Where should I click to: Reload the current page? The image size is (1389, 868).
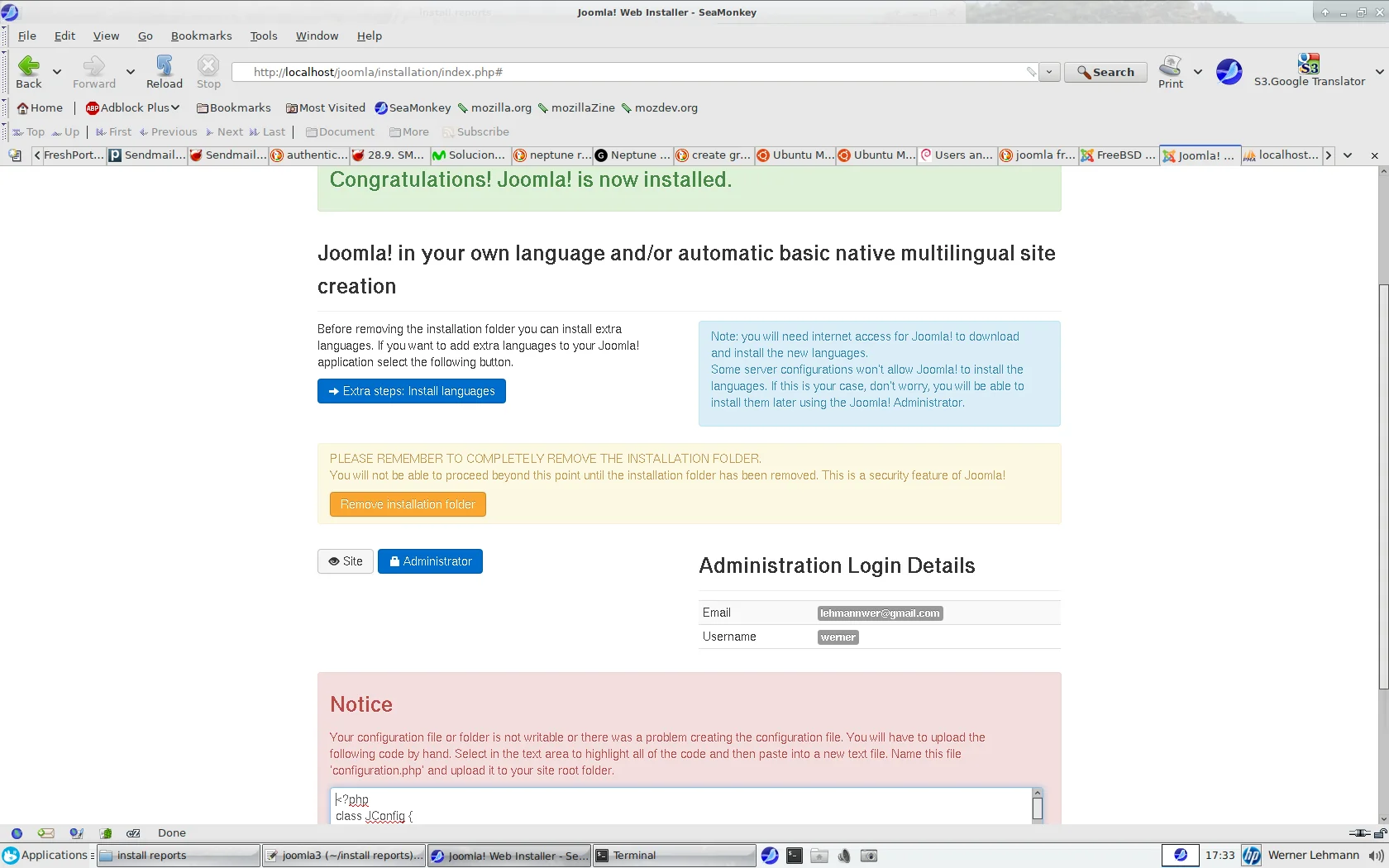click(x=164, y=72)
